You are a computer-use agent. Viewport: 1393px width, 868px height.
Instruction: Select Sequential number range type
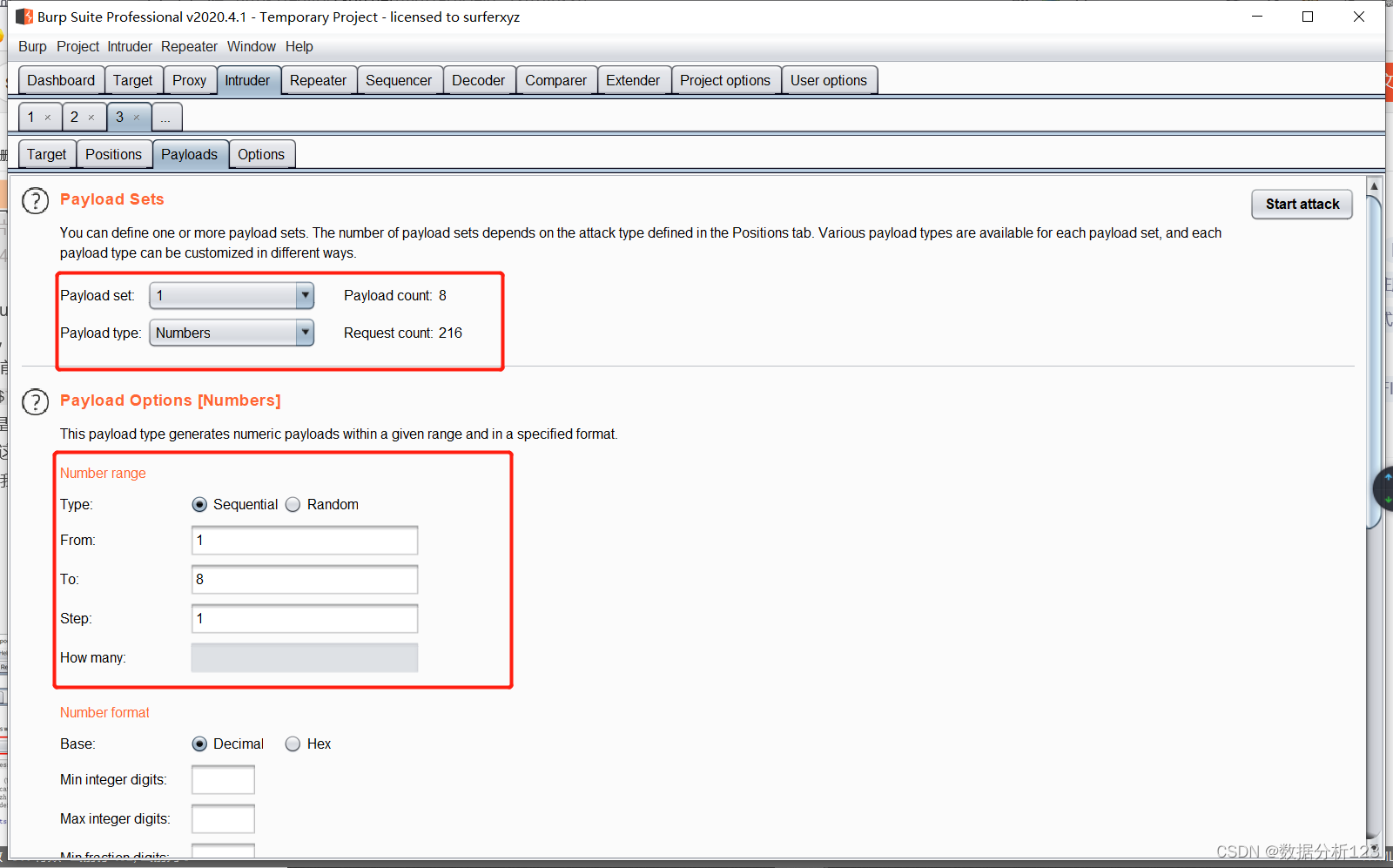click(x=199, y=505)
